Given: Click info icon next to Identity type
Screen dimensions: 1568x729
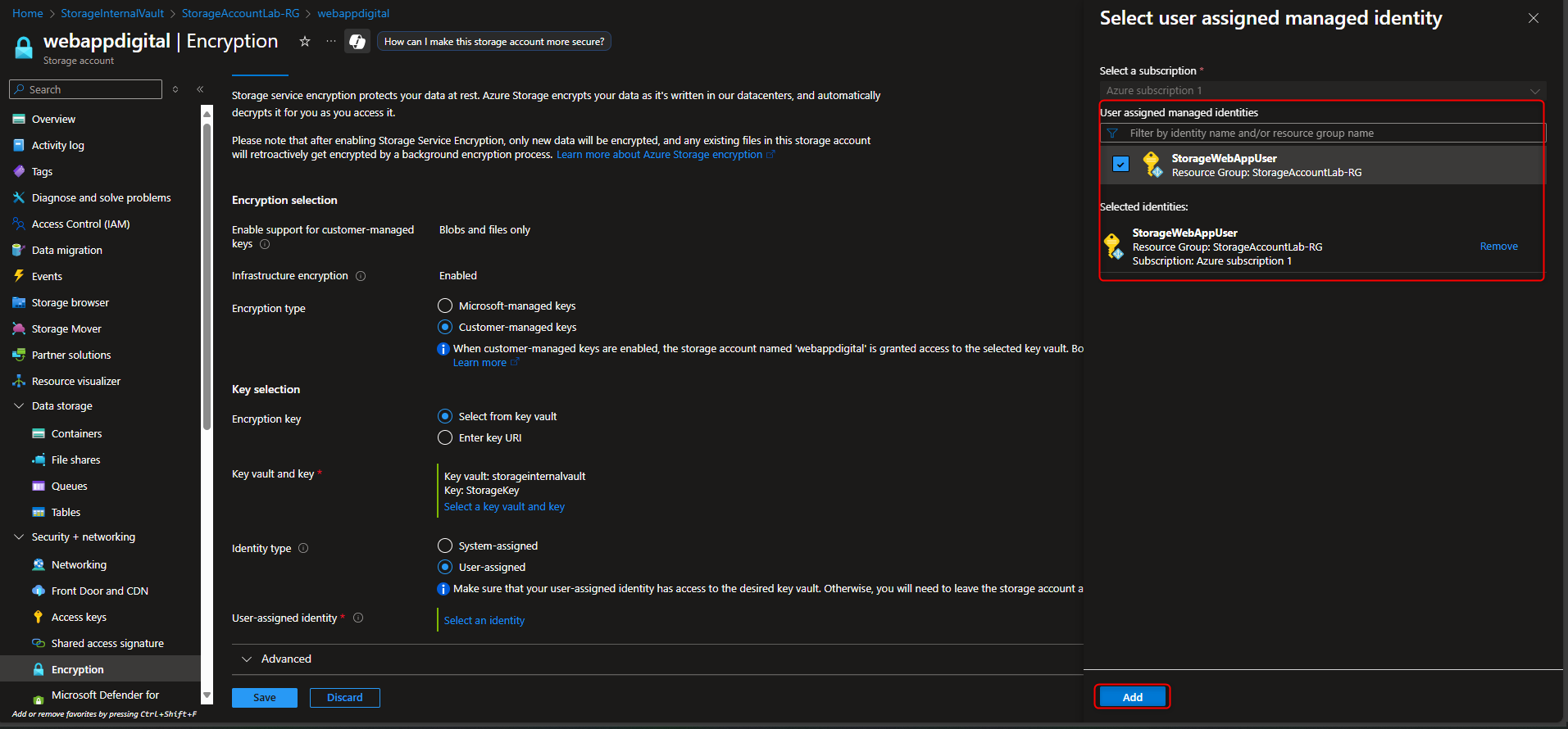Looking at the screenshot, I should coord(303,548).
